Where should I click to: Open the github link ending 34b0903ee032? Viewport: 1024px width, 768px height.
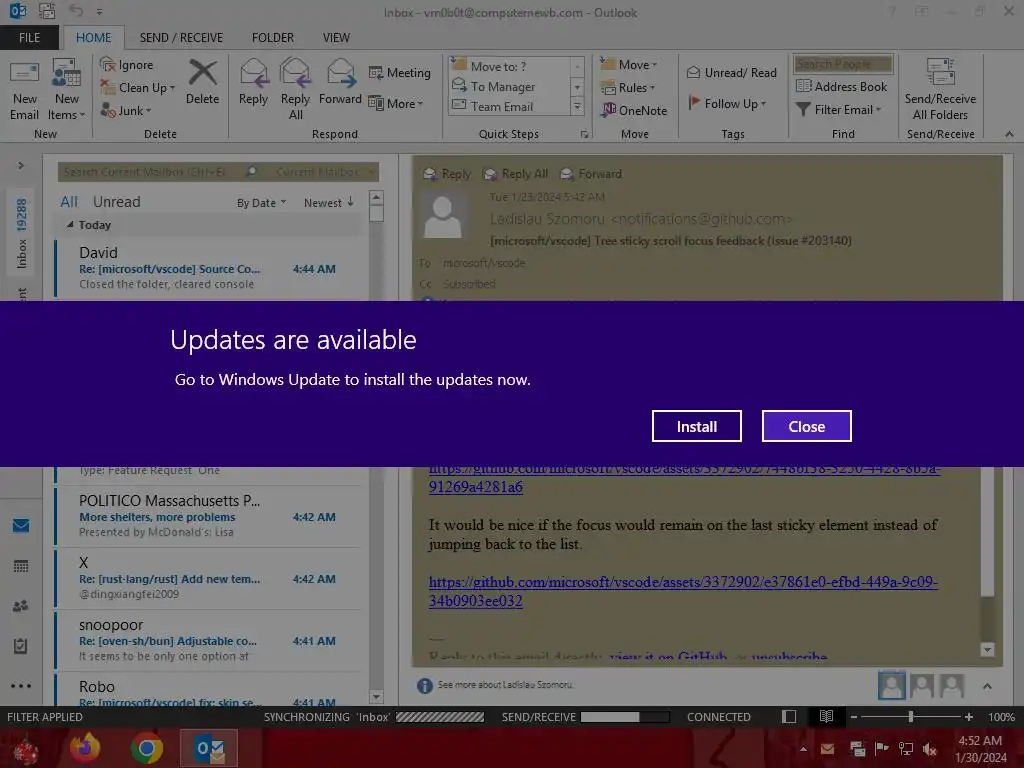tap(683, 591)
